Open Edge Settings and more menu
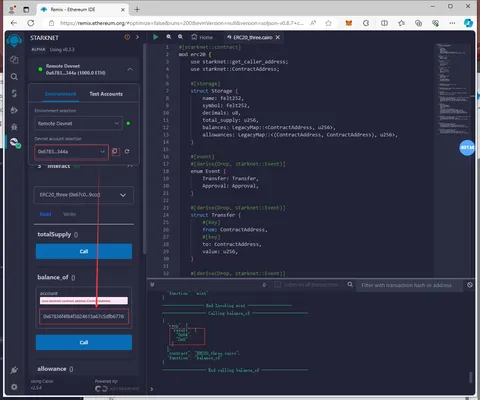Image resolution: width=480 pixels, height=400 pixels. tap(452, 23)
